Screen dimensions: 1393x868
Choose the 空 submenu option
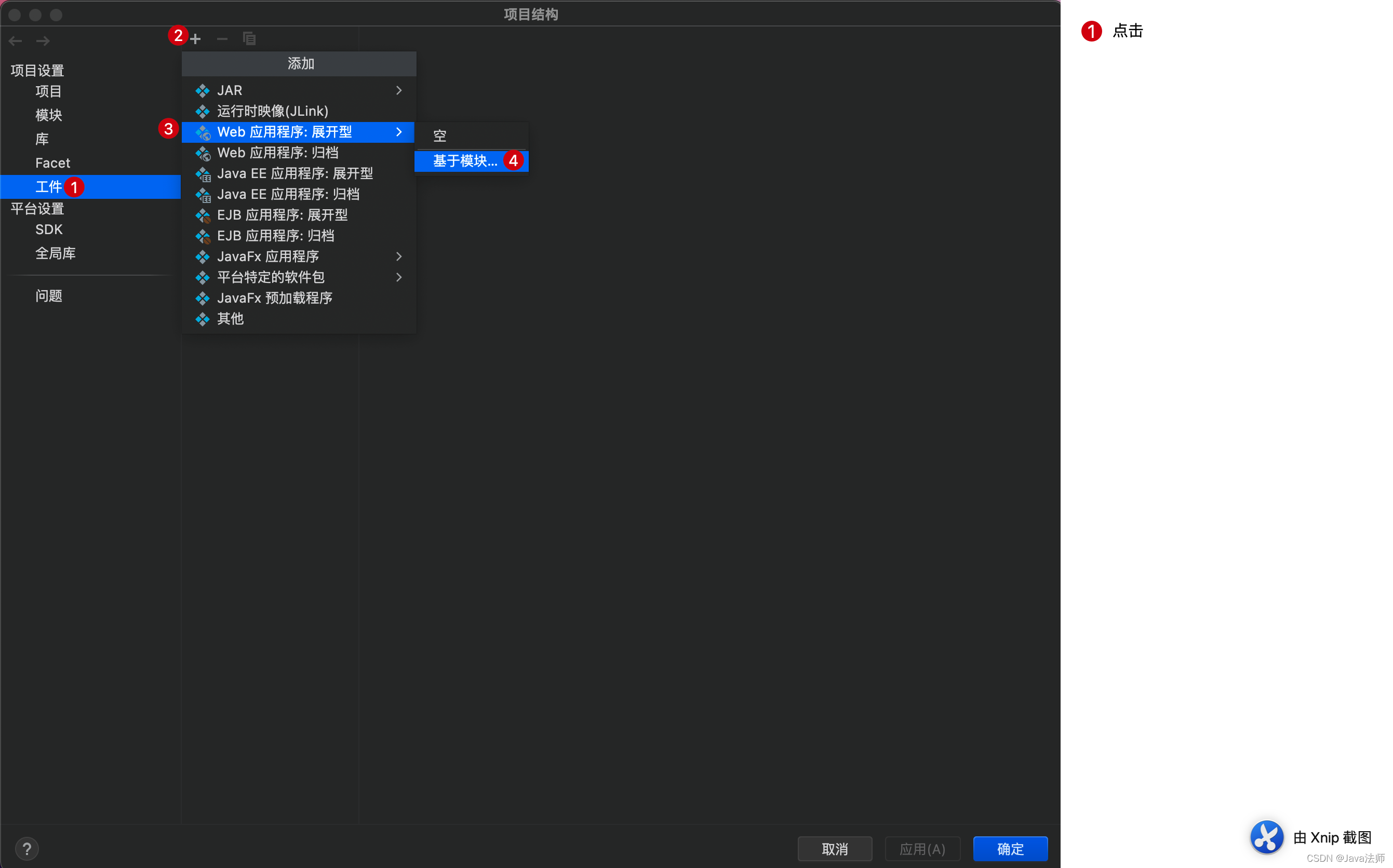[440, 136]
